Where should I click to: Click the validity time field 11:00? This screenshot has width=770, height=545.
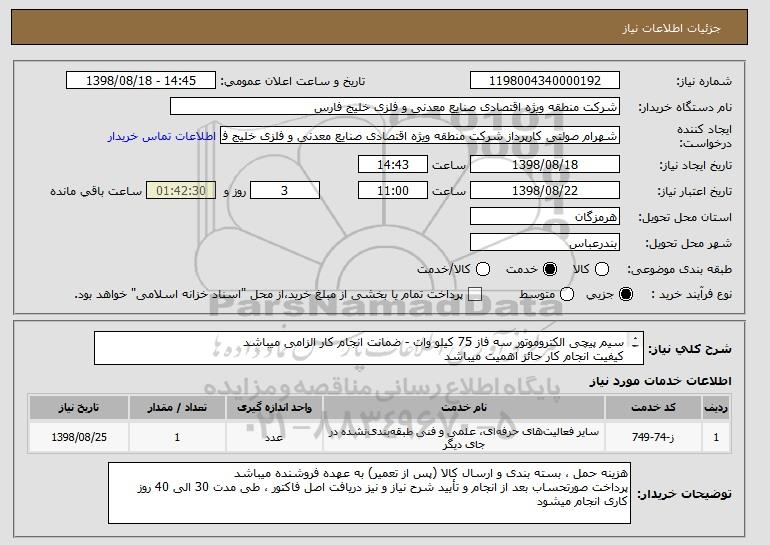pos(393,191)
